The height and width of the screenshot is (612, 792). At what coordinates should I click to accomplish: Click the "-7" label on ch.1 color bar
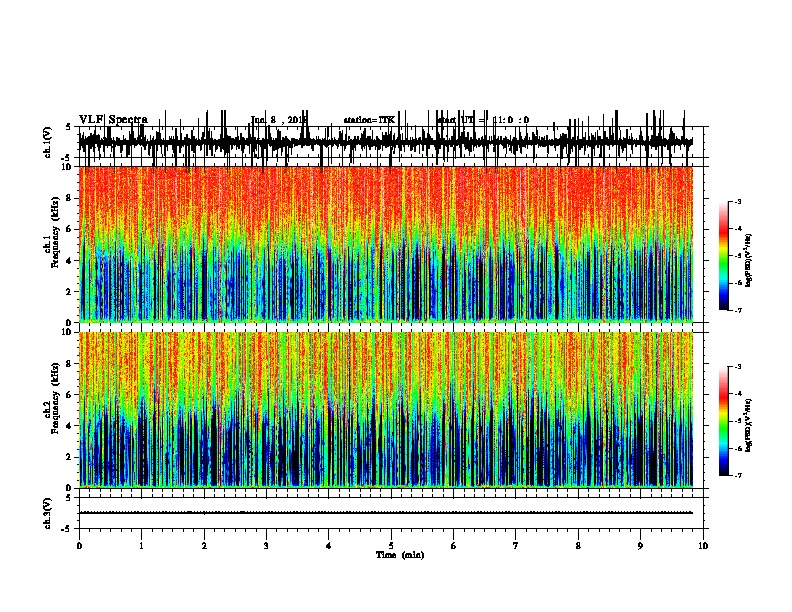[737, 310]
